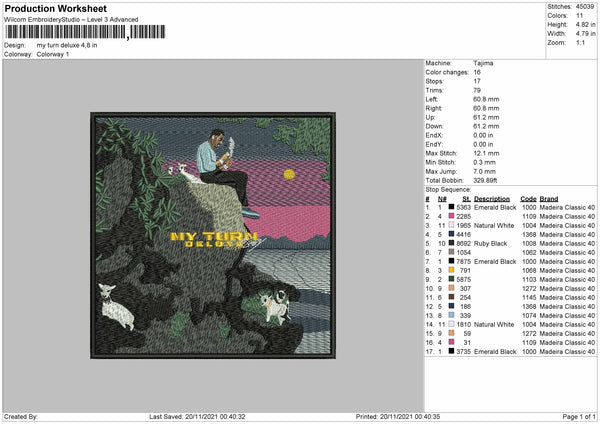Click the Max Jump value '7.0 mm'
The image size is (600, 424).
484,171
